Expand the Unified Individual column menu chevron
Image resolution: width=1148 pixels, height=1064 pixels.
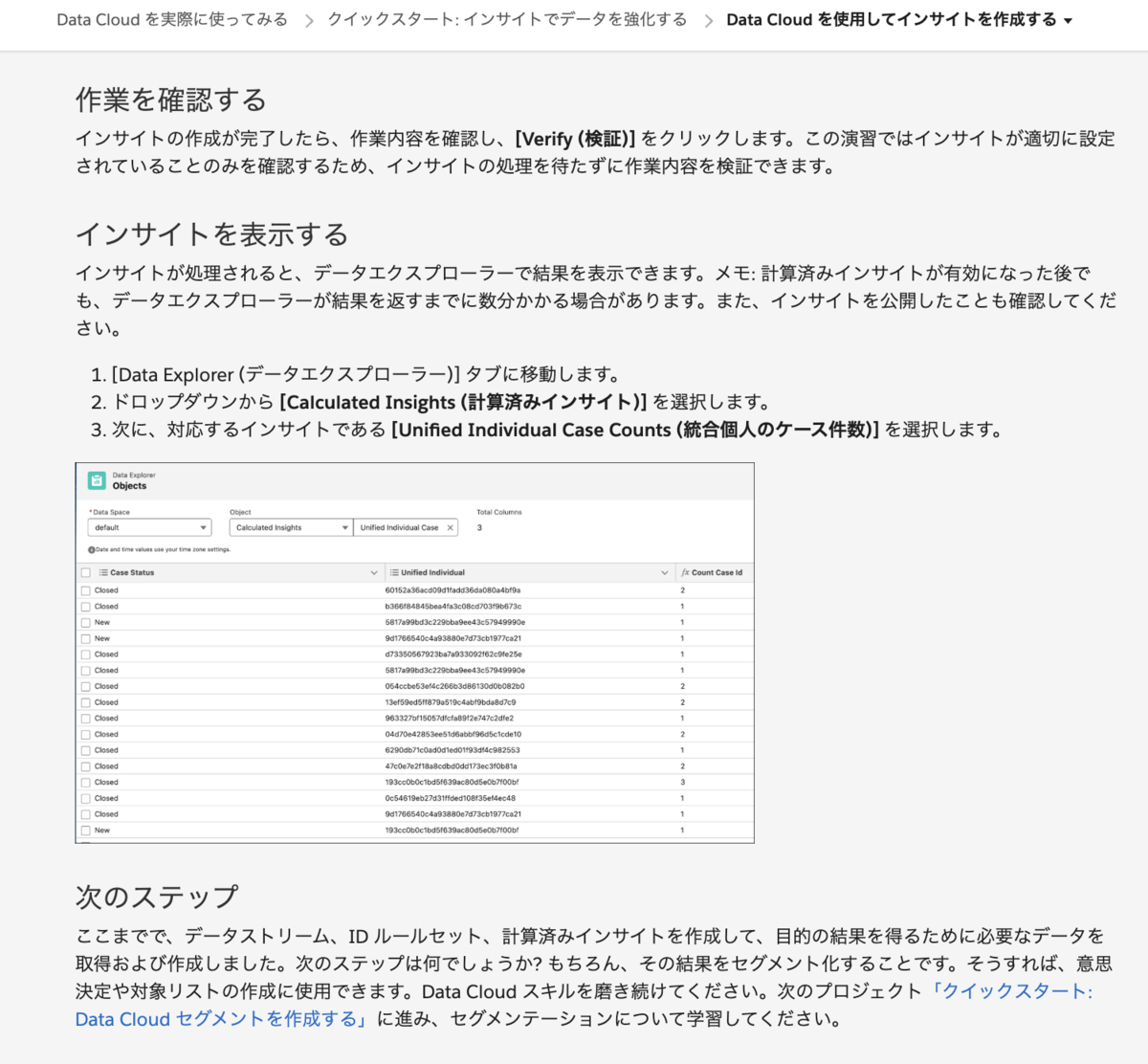[665, 572]
